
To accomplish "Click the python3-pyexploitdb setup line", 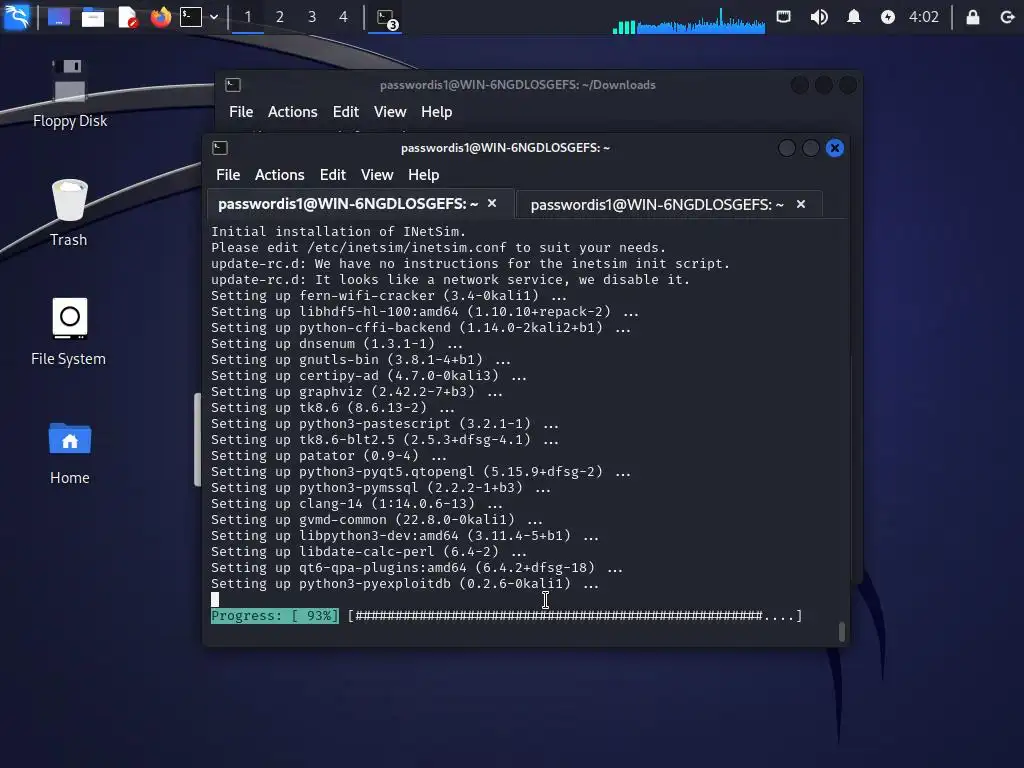I will coord(405,583).
